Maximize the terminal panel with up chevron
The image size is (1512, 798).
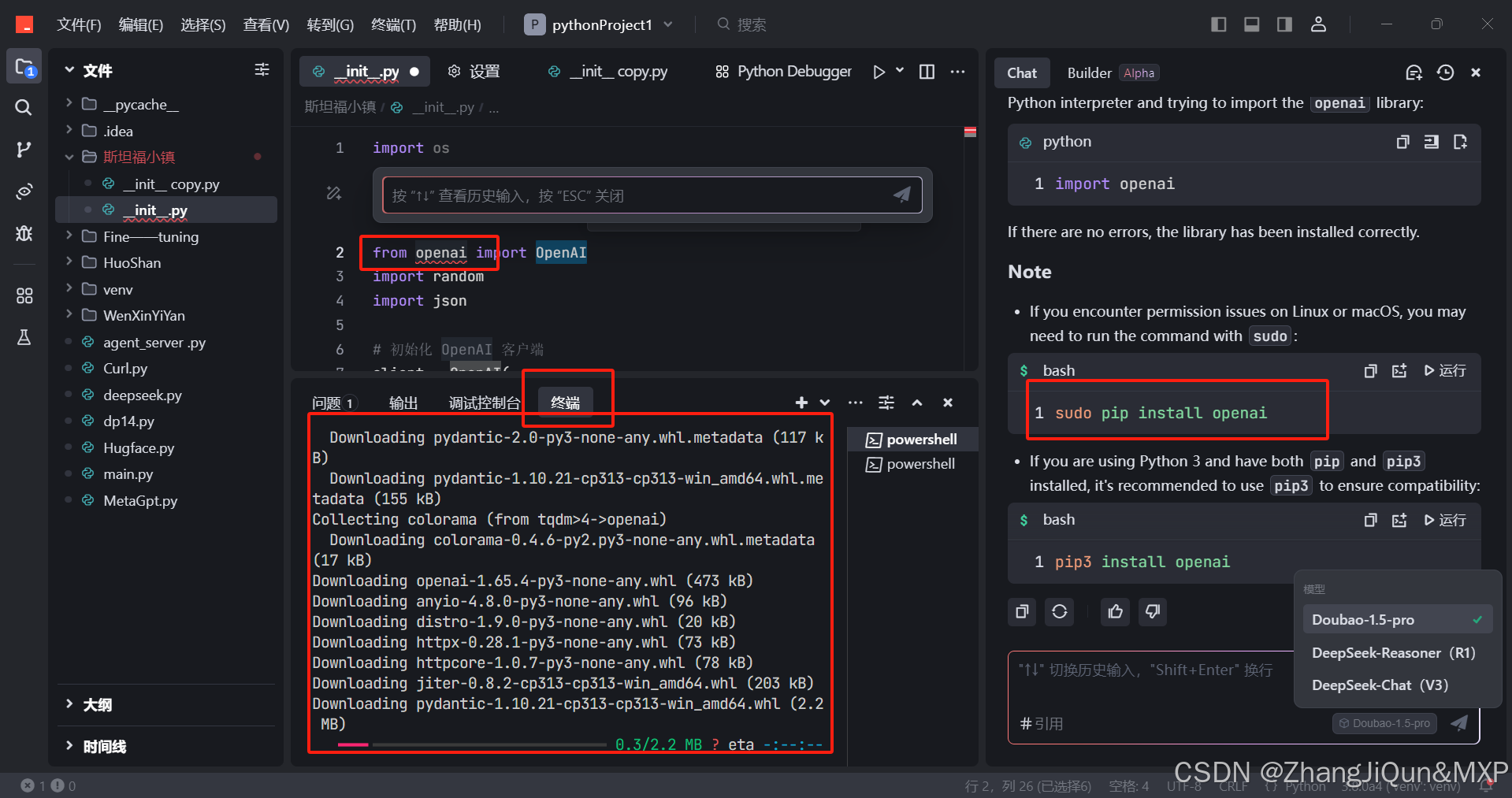(x=917, y=403)
